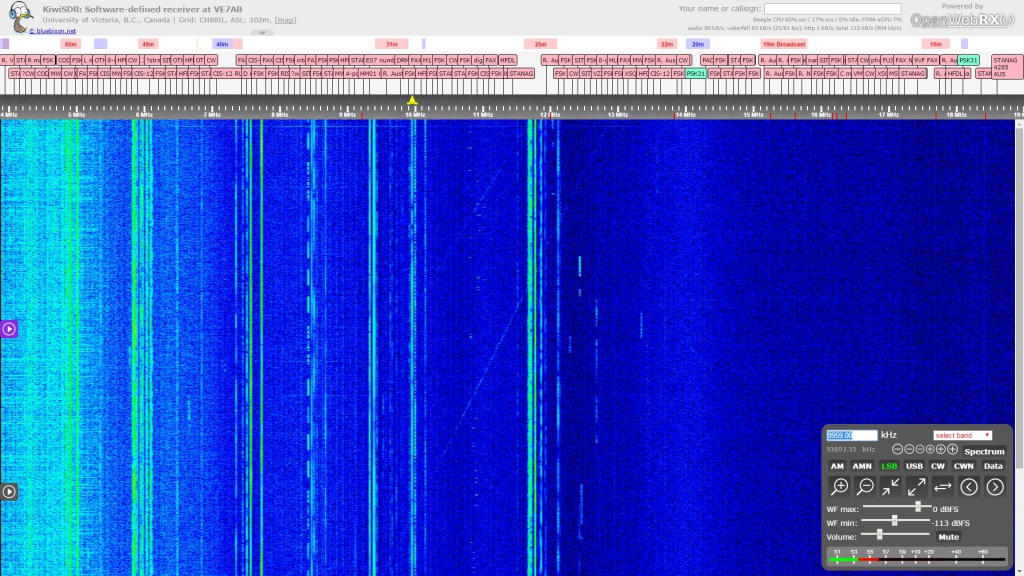Toggle the Spectrum display button
This screenshot has height=576, width=1024.
[x=984, y=451]
